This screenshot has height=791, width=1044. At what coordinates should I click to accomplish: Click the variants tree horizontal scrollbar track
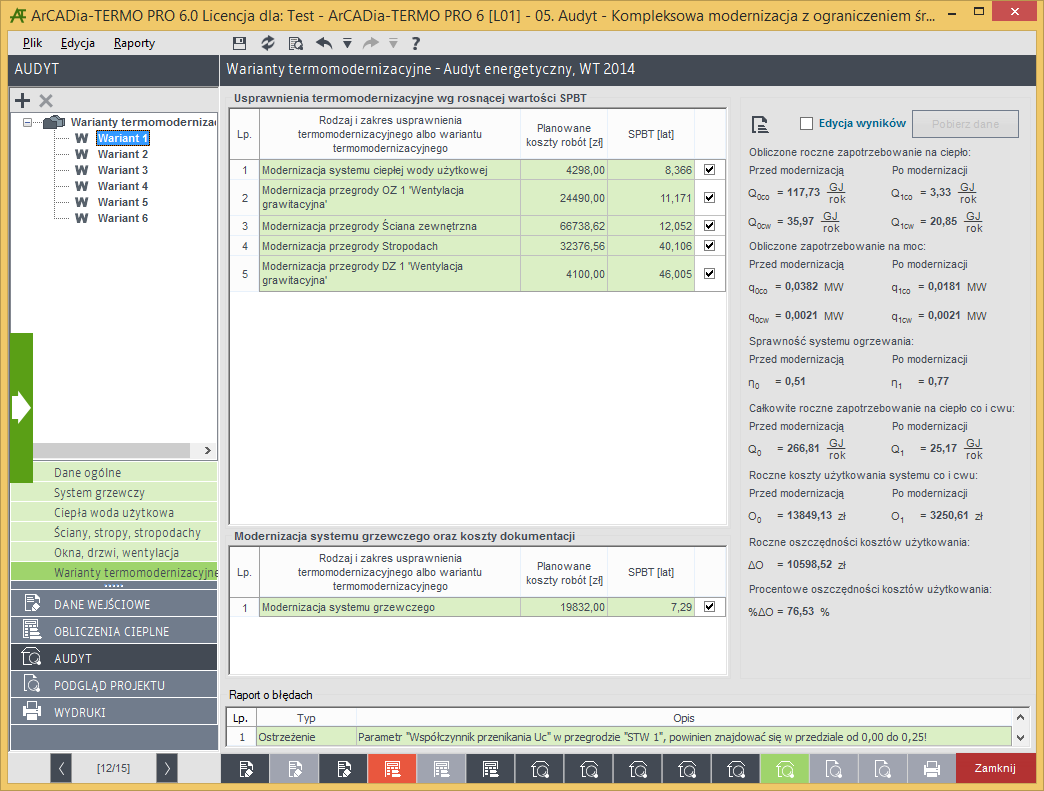[x=113, y=451]
